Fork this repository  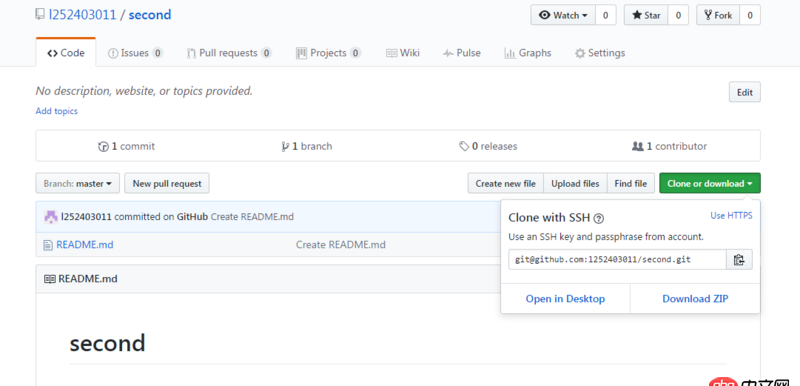718,15
